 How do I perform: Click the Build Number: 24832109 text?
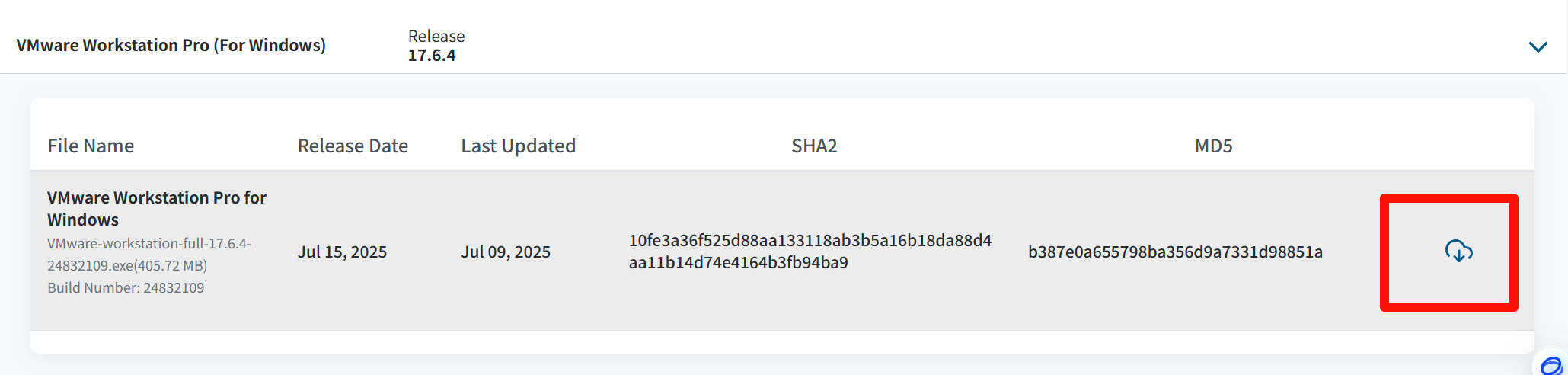click(x=126, y=288)
